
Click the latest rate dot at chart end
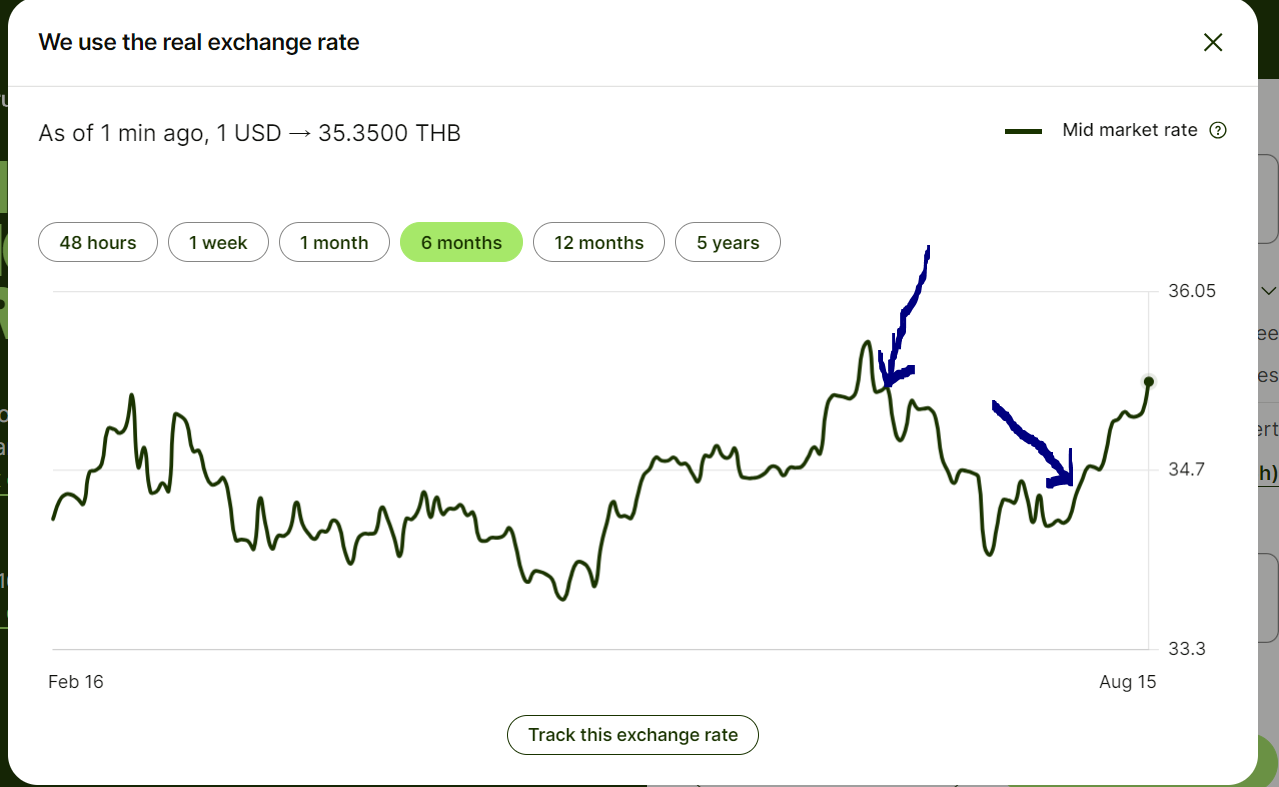pyautogui.click(x=1149, y=381)
